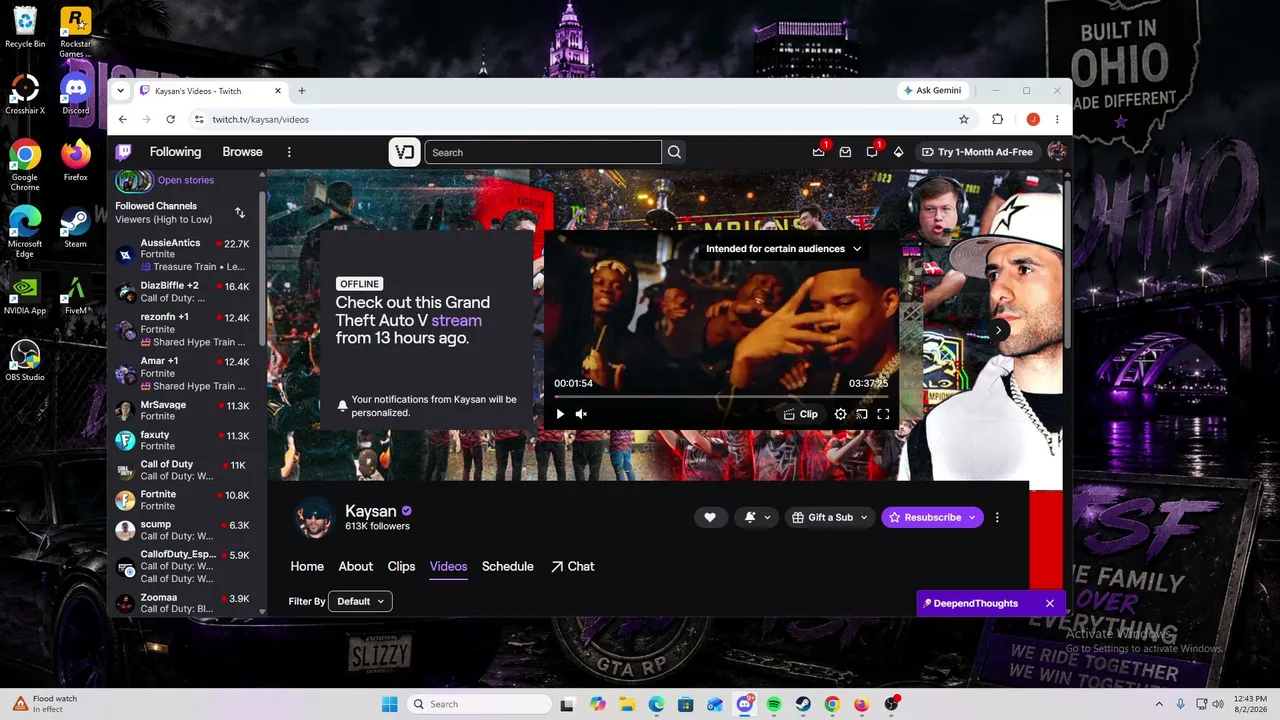Sort followed channels with the sort arrows
This screenshot has width=1280, height=720.
point(240,212)
